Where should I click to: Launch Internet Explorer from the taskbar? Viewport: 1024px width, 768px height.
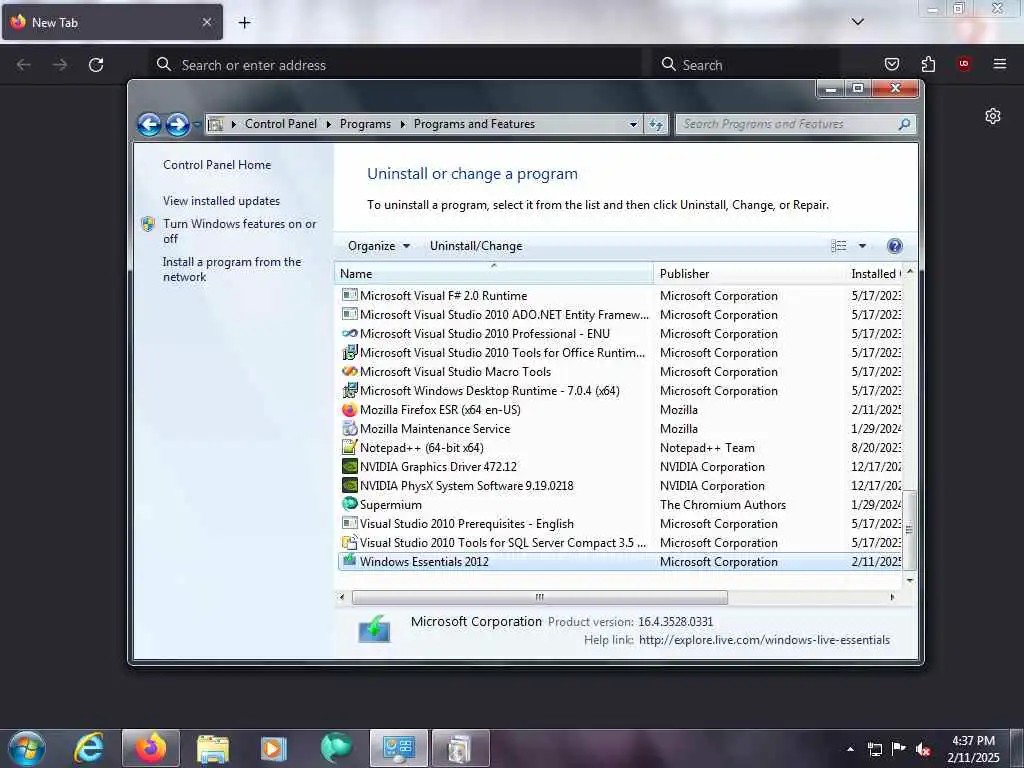coord(89,748)
